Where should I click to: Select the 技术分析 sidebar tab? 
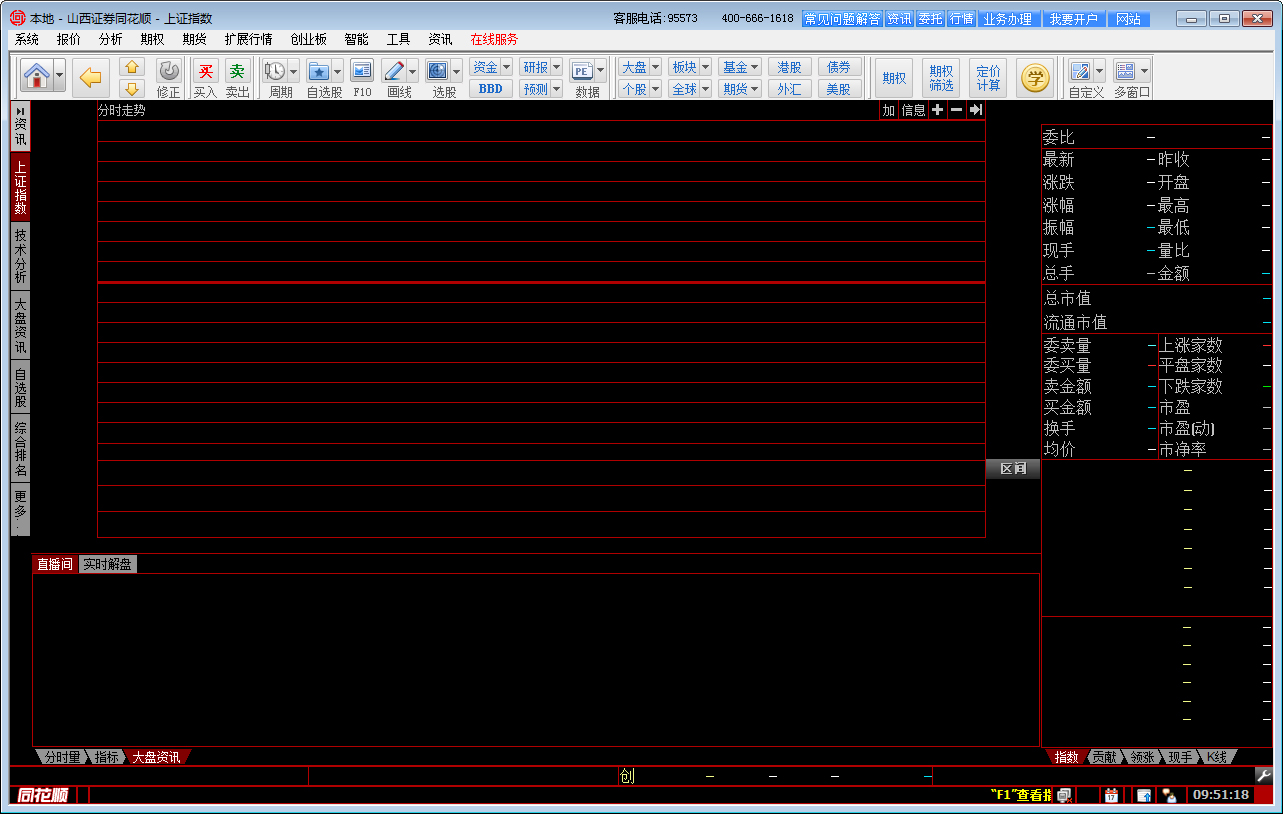pos(20,255)
